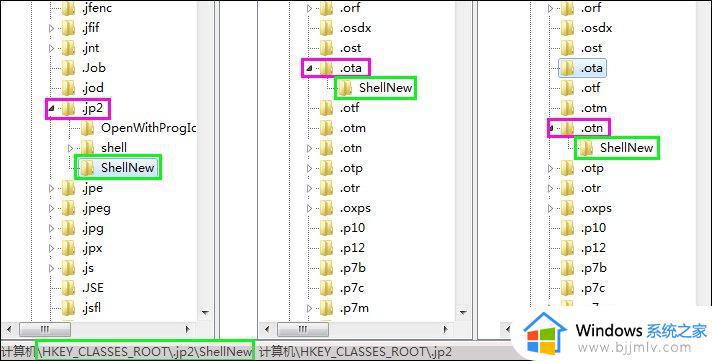Expand the .jpg registry key
This screenshot has width=712, height=361.
(51, 228)
